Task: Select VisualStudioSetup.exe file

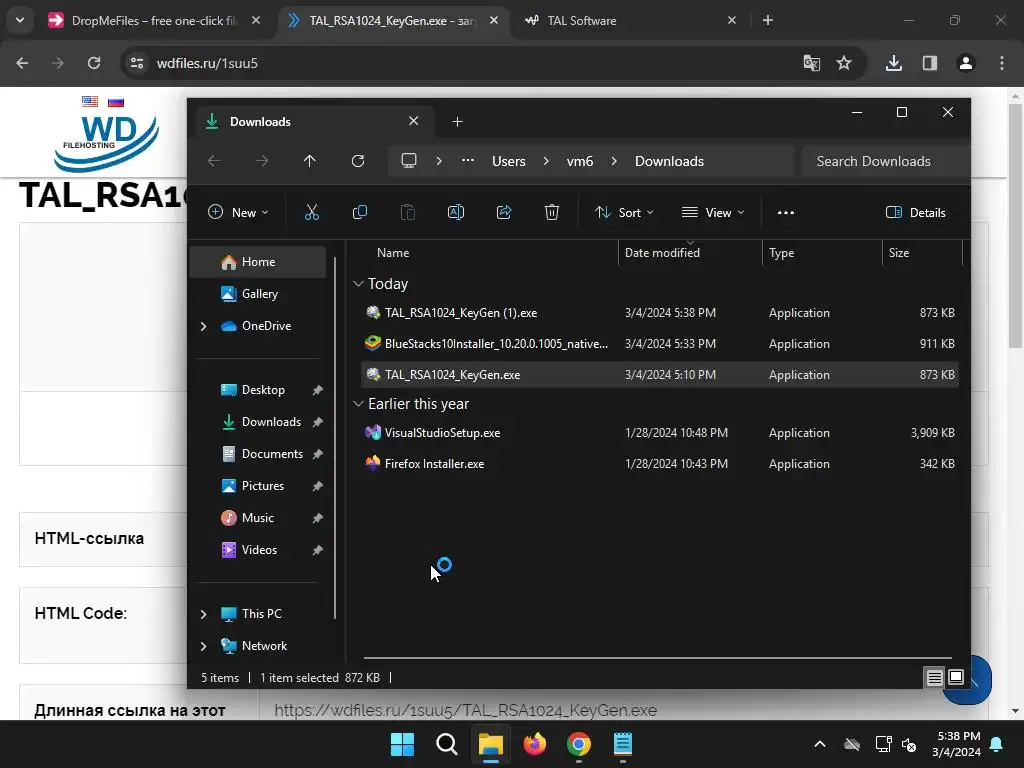Action: [660, 433]
